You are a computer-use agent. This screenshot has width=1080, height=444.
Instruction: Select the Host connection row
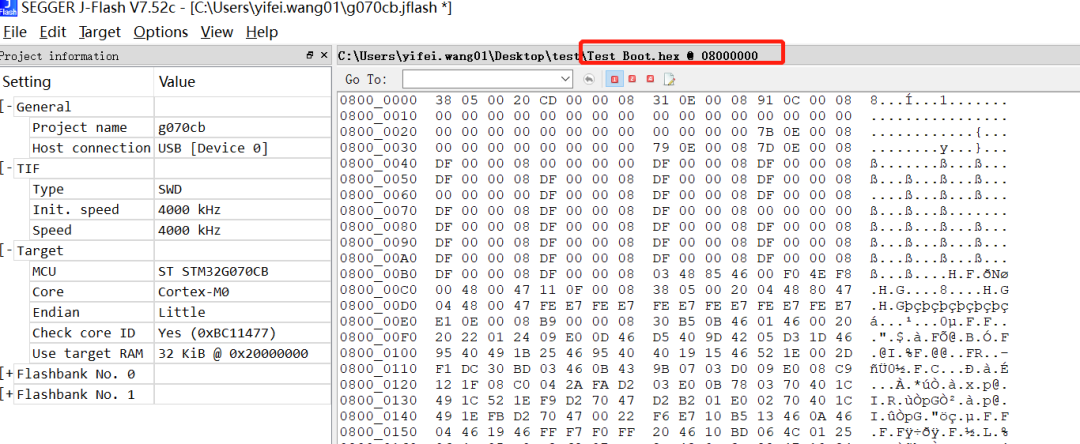[x=165, y=148]
